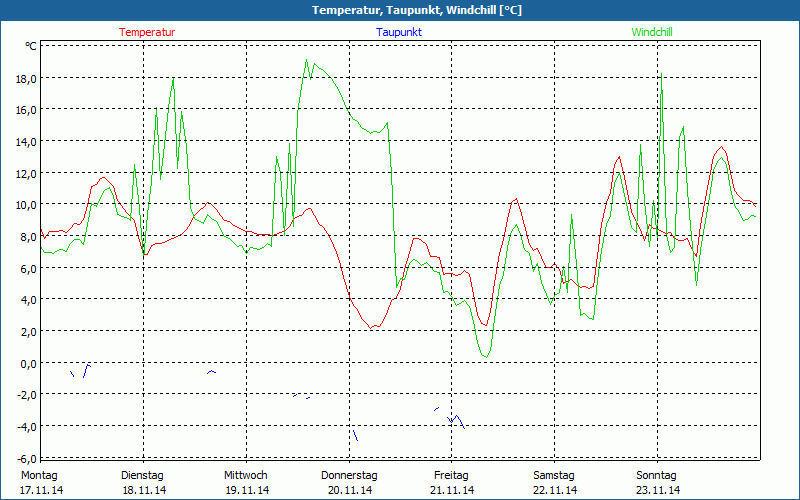Screen dimensions: 800x500
Task: Select the Sonntag day label
Action: pos(657,475)
